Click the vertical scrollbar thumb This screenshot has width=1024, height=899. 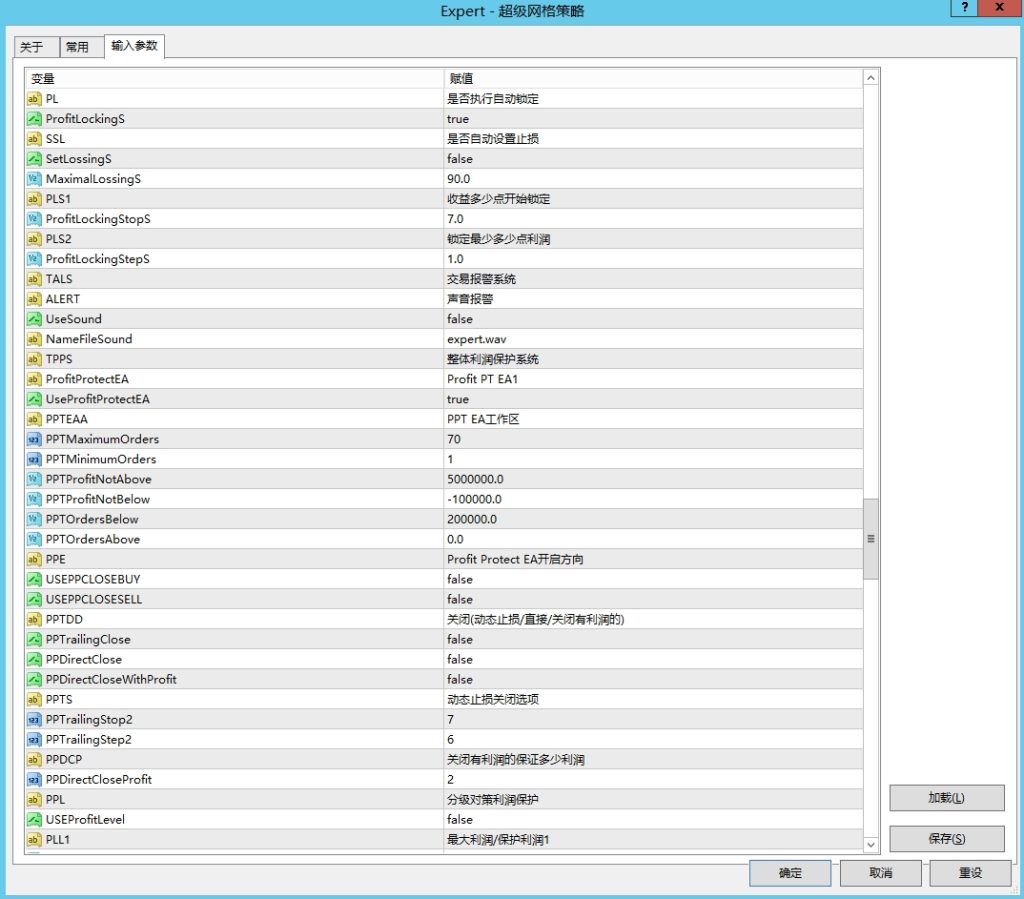(x=871, y=538)
